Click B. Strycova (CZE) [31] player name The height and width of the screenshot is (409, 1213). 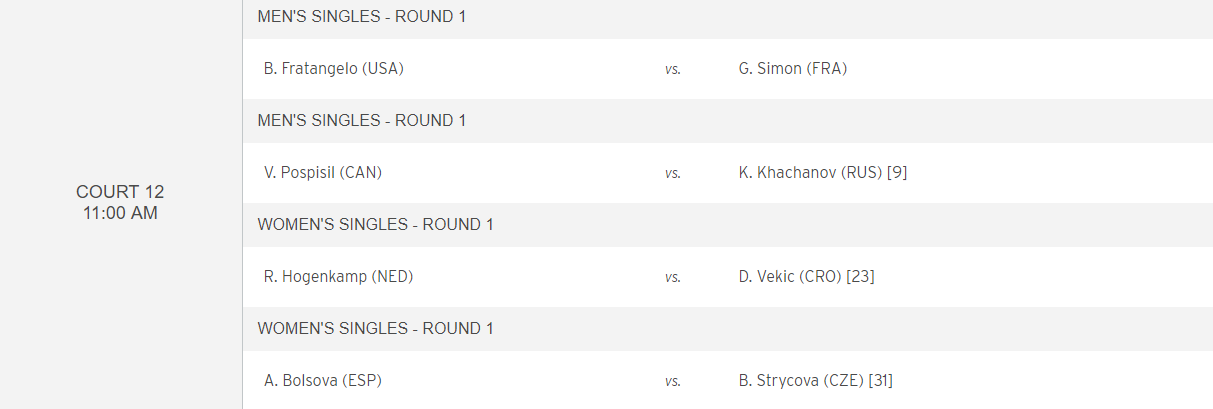pos(815,381)
